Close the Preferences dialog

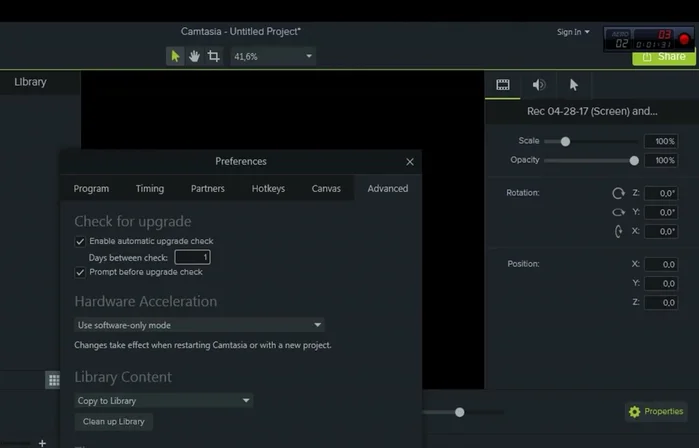point(410,162)
